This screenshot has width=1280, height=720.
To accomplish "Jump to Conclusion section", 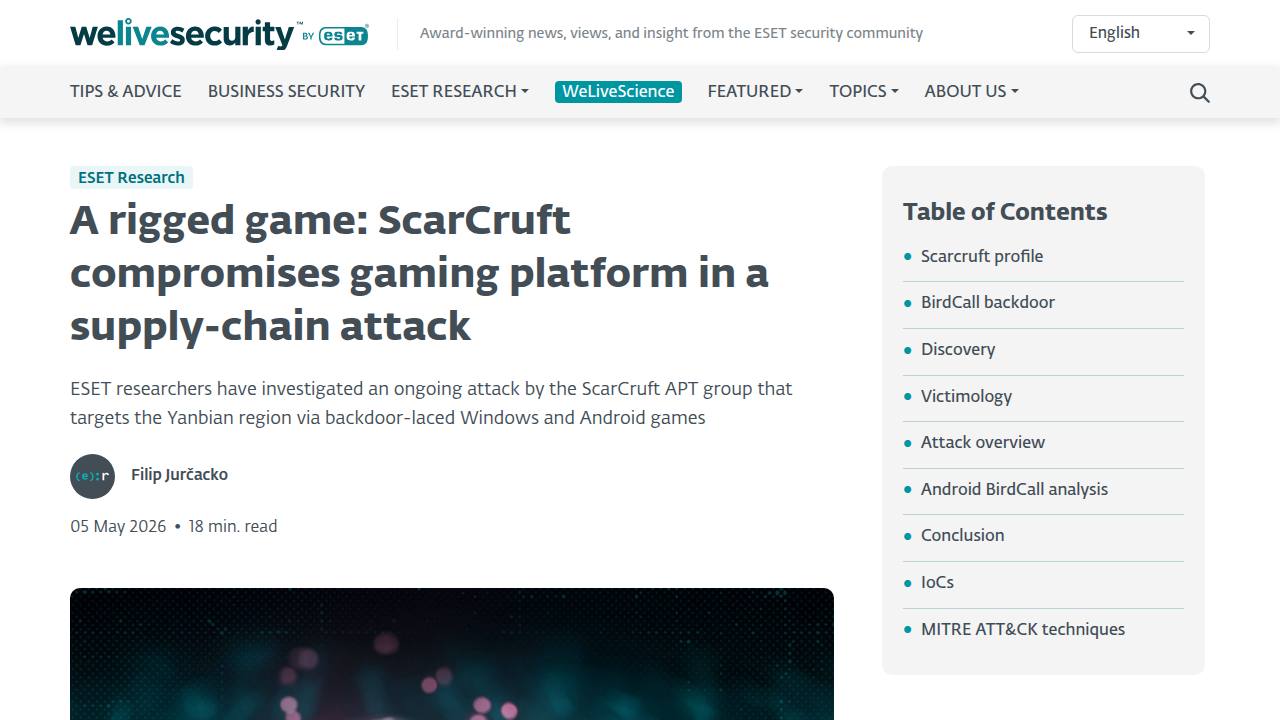I will (962, 535).
